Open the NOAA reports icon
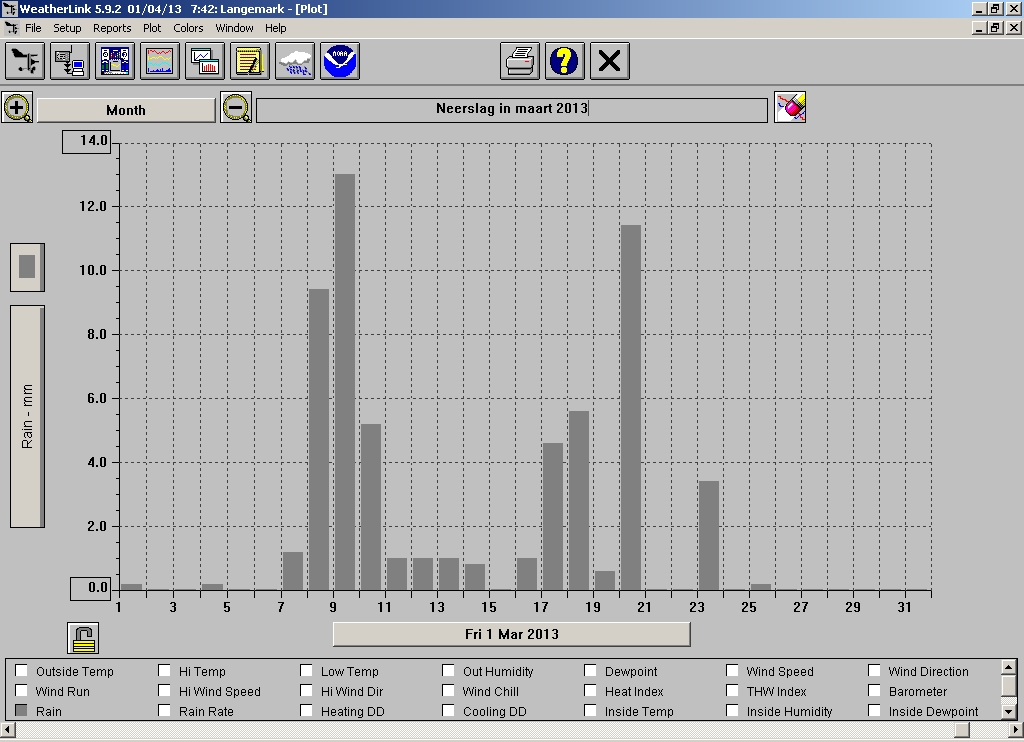Viewport: 1024px width, 742px height. coord(340,61)
